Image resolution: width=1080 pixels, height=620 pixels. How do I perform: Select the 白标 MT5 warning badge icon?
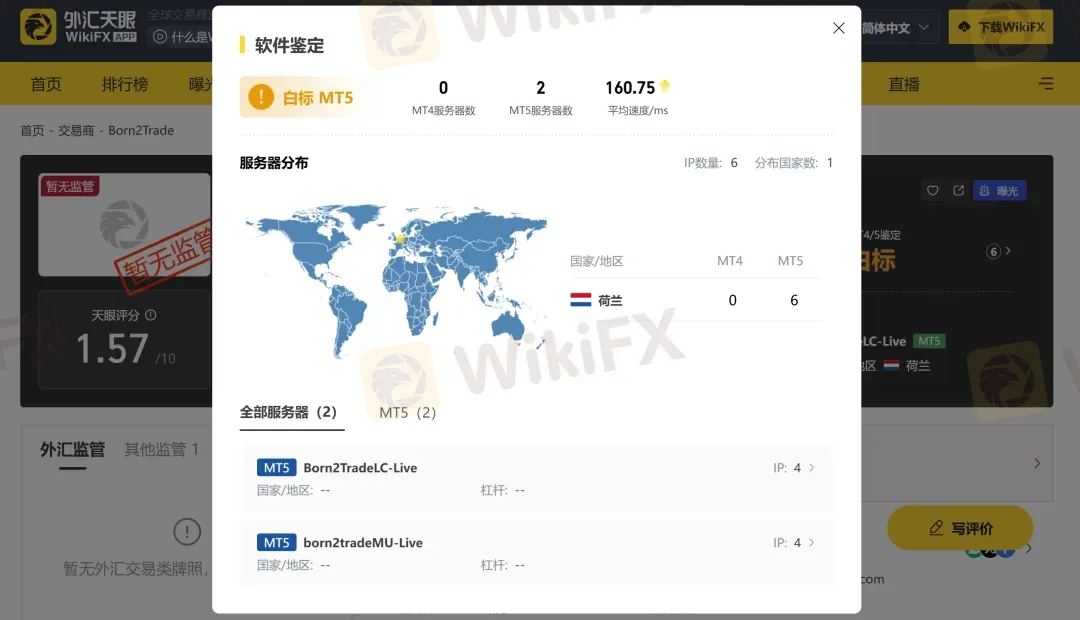(x=259, y=95)
